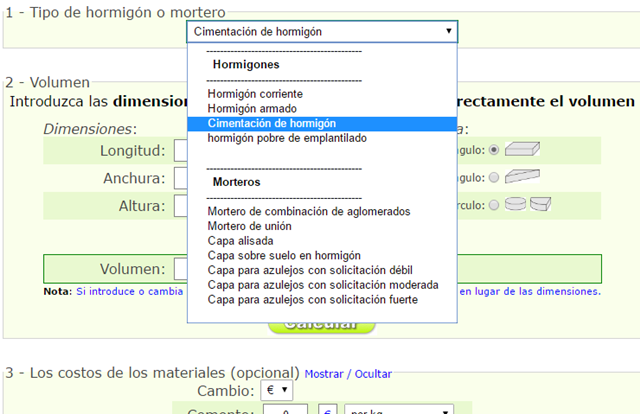This screenshot has width=640, height=414.
Task: Select the rectangle shape radio button
Action: pyautogui.click(x=494, y=150)
